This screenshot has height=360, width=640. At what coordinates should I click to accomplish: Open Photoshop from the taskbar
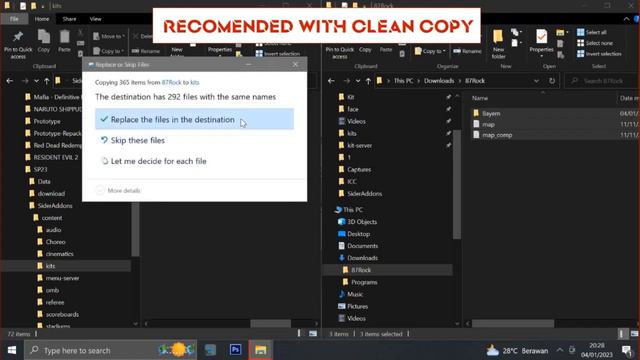[236, 350]
